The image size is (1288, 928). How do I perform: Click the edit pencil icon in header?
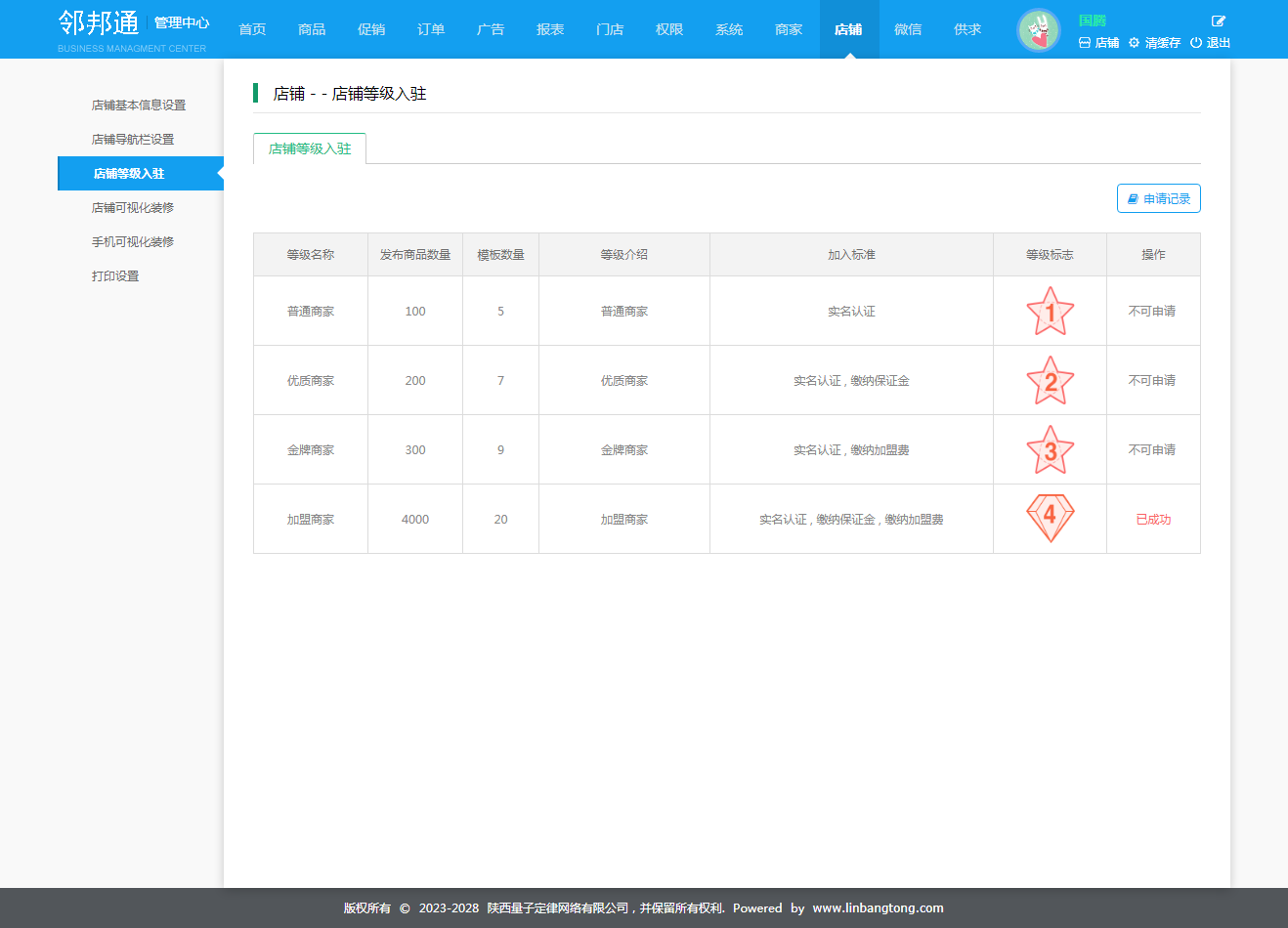click(x=1218, y=21)
